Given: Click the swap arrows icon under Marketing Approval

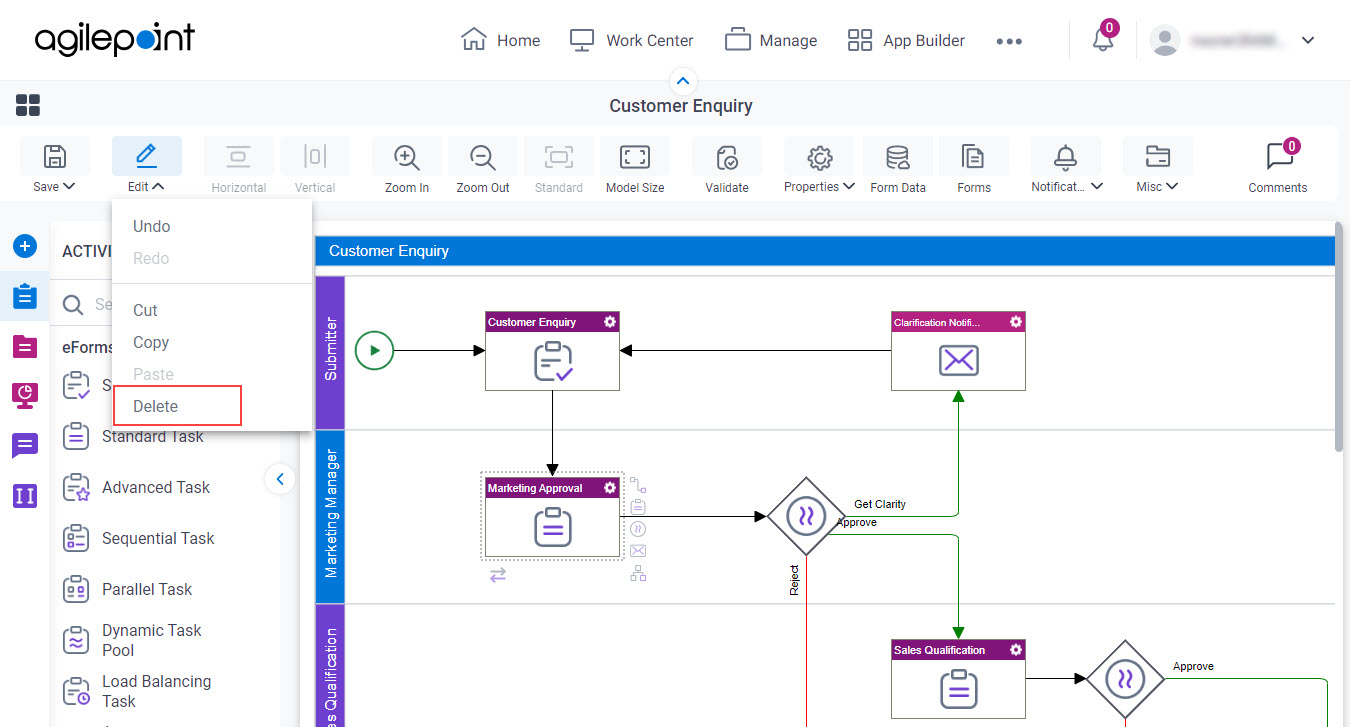Looking at the screenshot, I should tap(497, 575).
